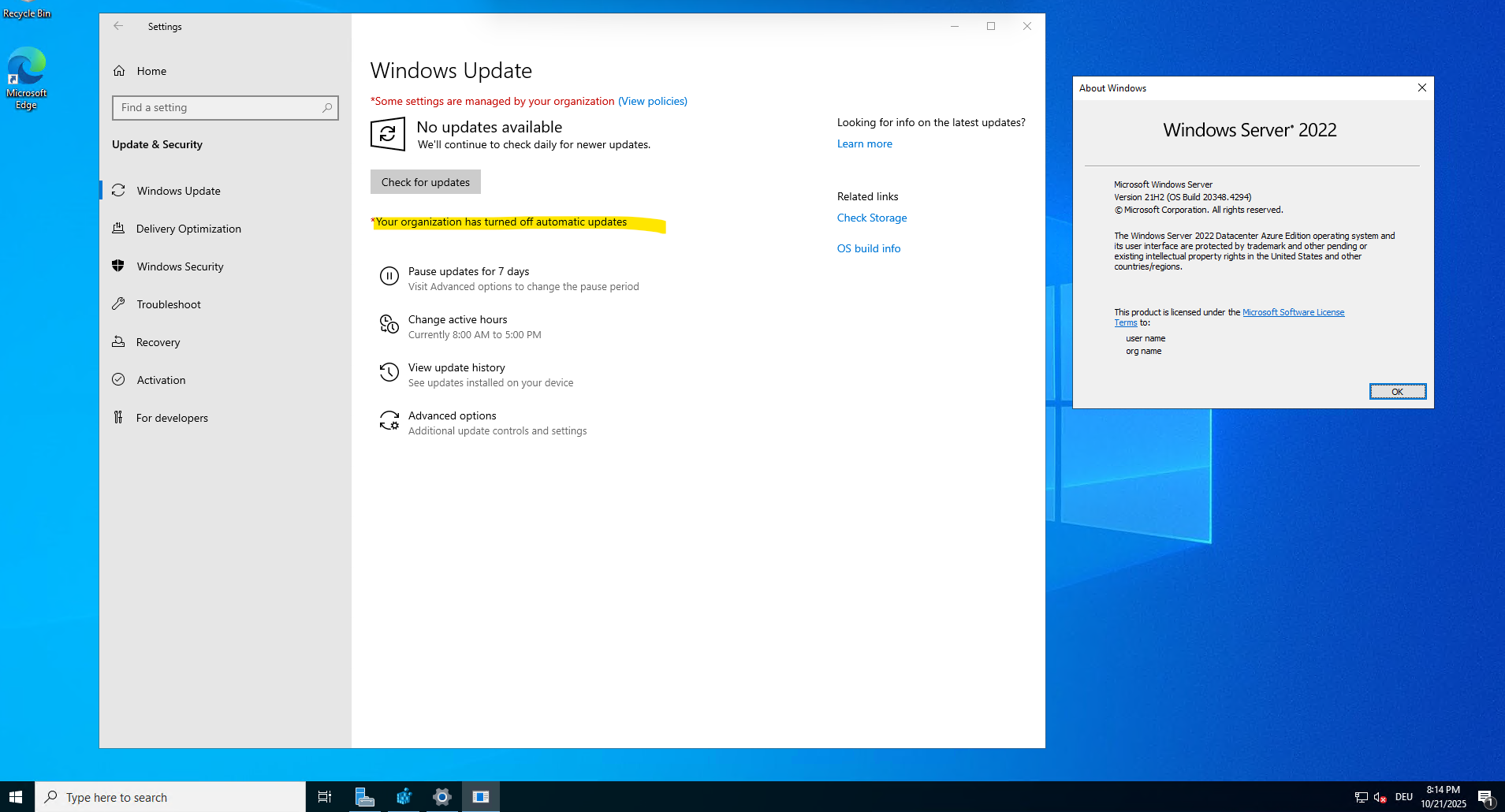The height and width of the screenshot is (812, 1505).
Task: Select the Microsoft Edge desktop shortcut
Action: tap(27, 78)
